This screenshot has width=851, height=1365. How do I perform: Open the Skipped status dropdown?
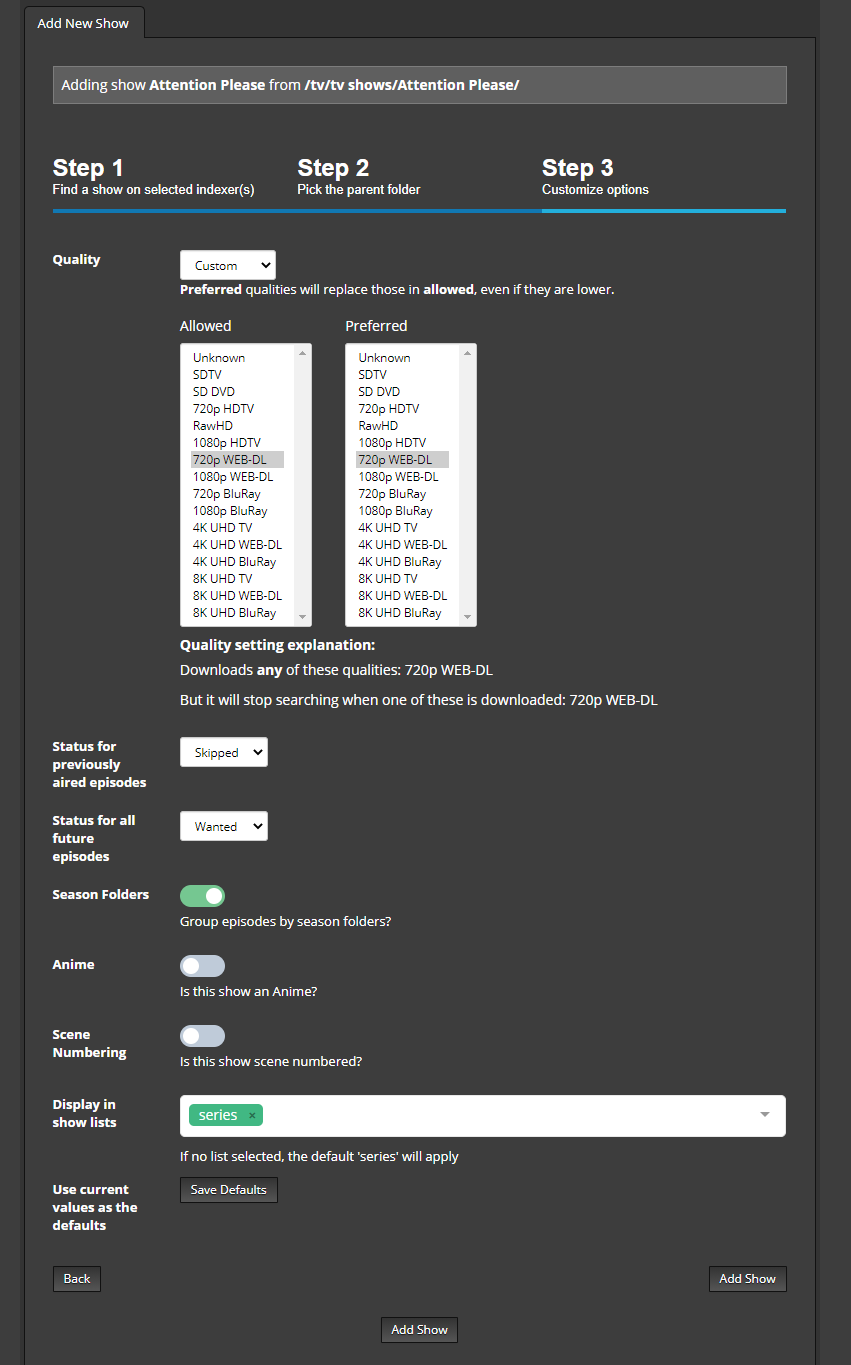point(223,751)
